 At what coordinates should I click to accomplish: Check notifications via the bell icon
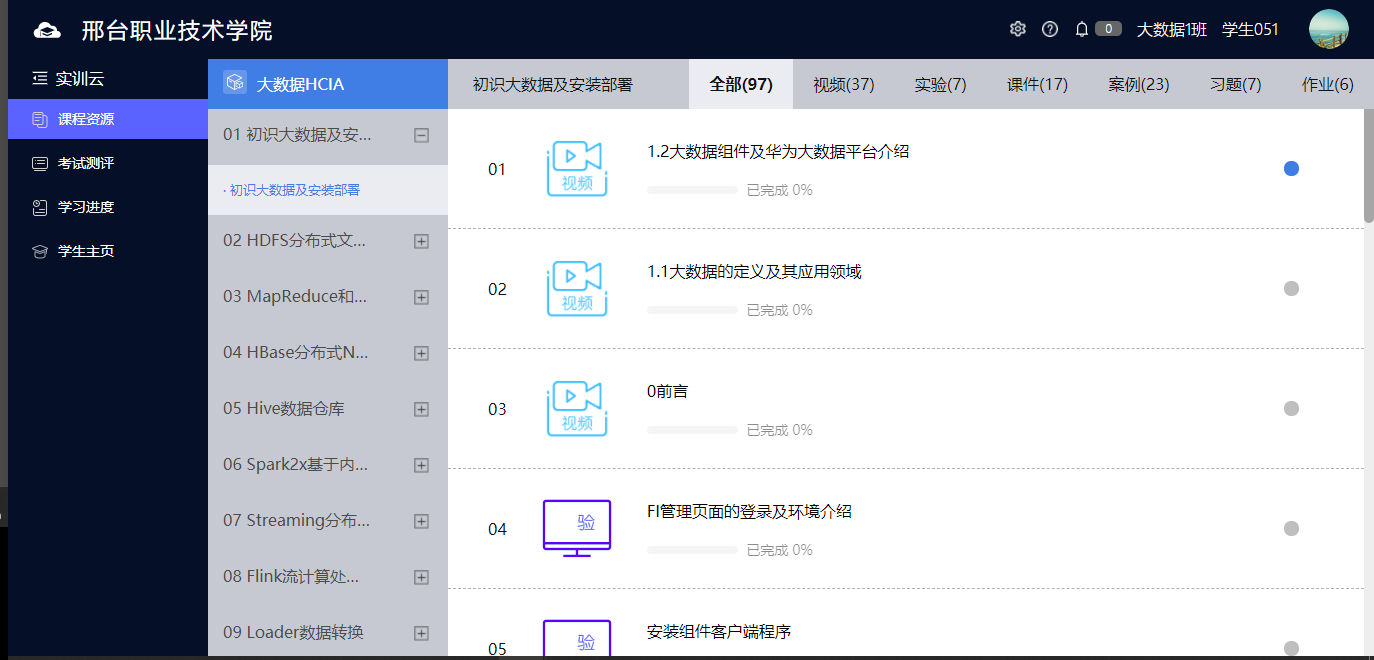coord(1081,29)
